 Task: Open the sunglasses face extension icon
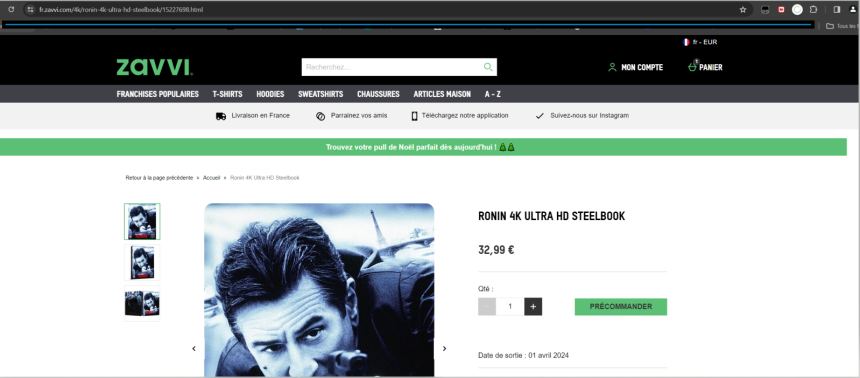pyautogui.click(x=765, y=9)
